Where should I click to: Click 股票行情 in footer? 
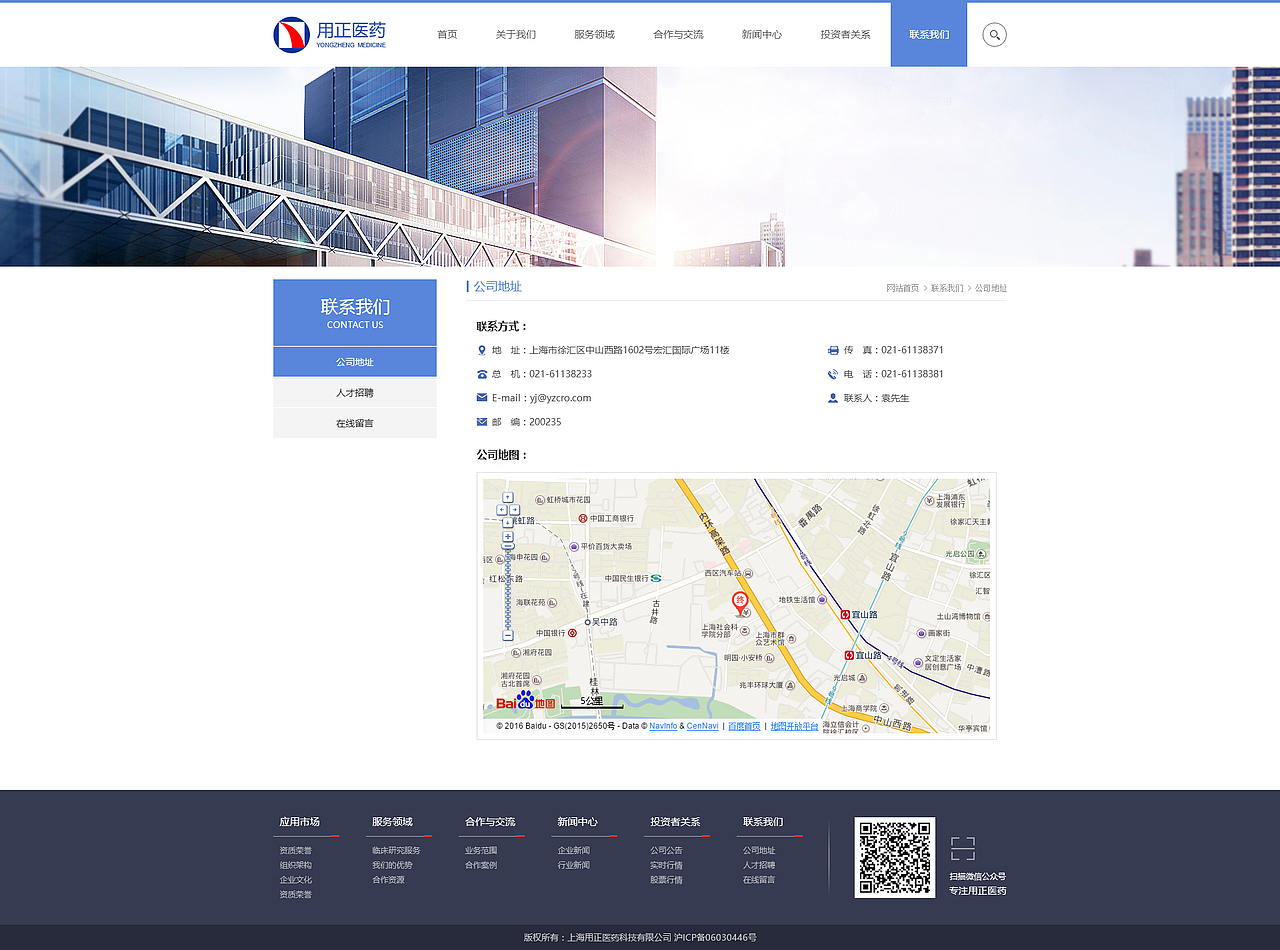tap(666, 880)
